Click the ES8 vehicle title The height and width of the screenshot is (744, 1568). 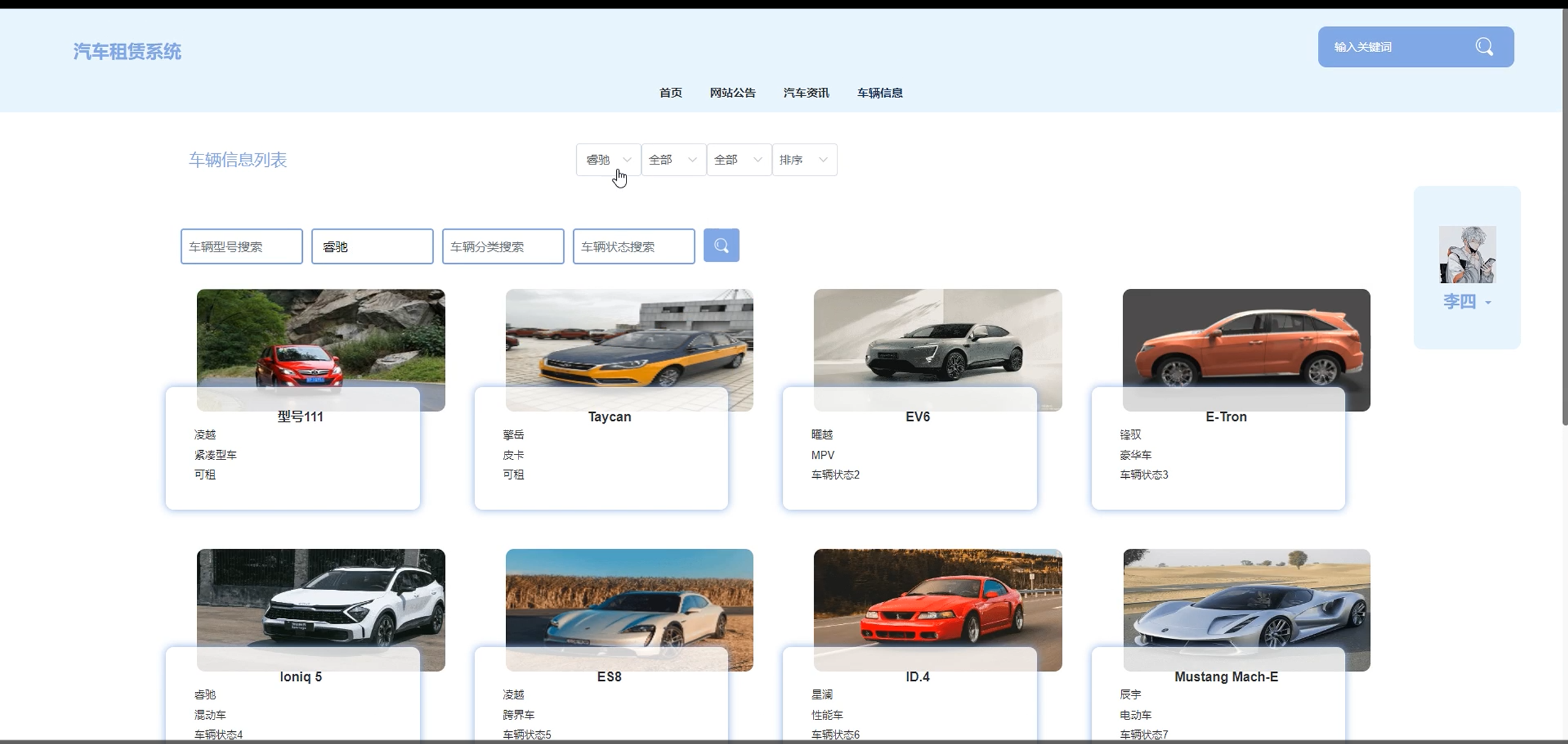click(x=609, y=677)
